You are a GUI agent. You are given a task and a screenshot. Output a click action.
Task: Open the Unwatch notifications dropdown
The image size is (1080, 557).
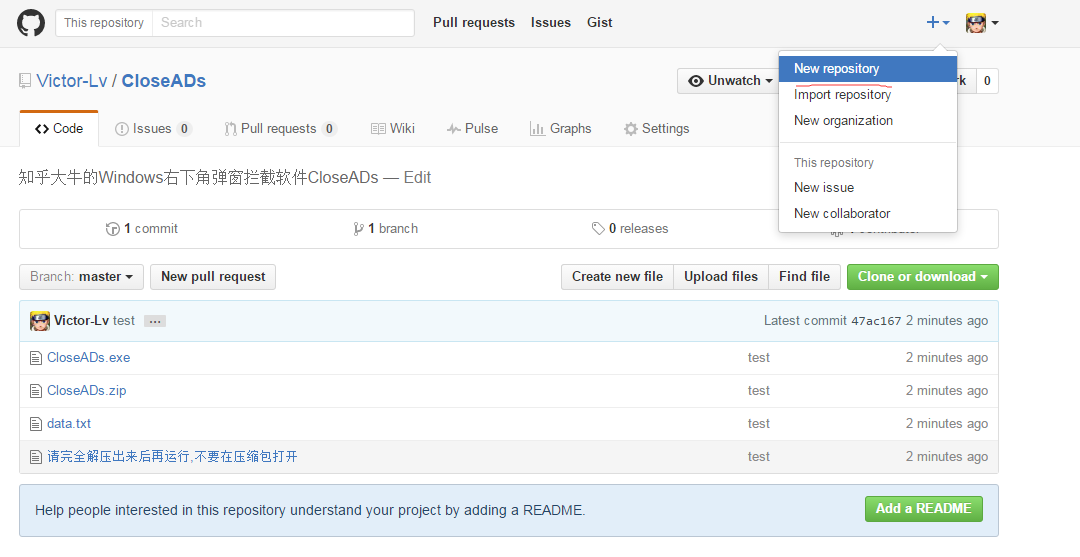(x=730, y=81)
